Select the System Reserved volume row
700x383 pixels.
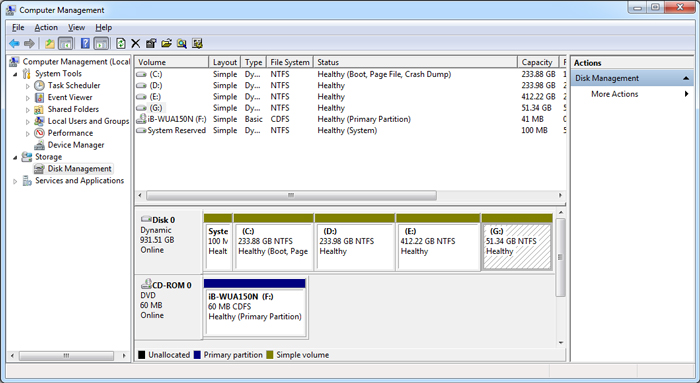pos(351,130)
